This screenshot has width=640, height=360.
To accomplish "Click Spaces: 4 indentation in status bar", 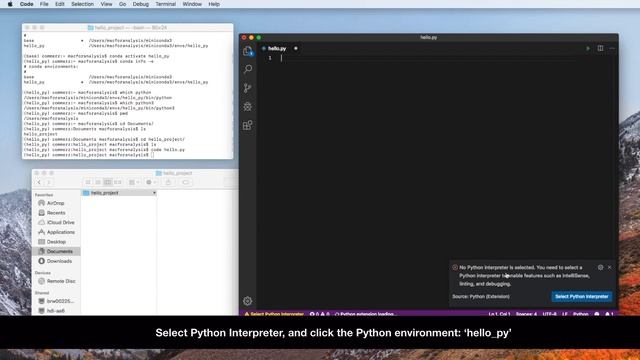I will pos(526,314).
